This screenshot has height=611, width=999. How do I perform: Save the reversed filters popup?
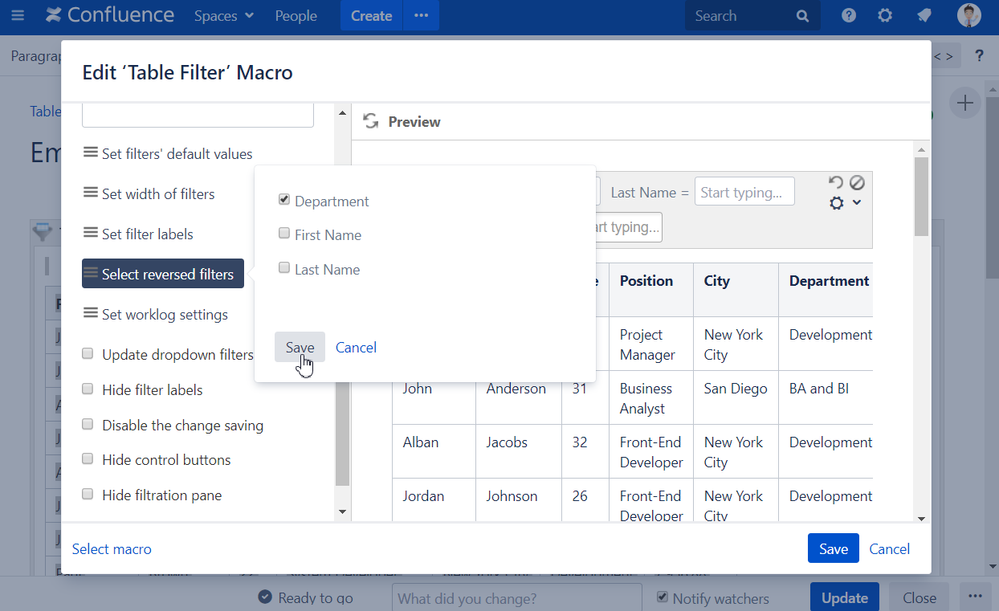point(299,347)
